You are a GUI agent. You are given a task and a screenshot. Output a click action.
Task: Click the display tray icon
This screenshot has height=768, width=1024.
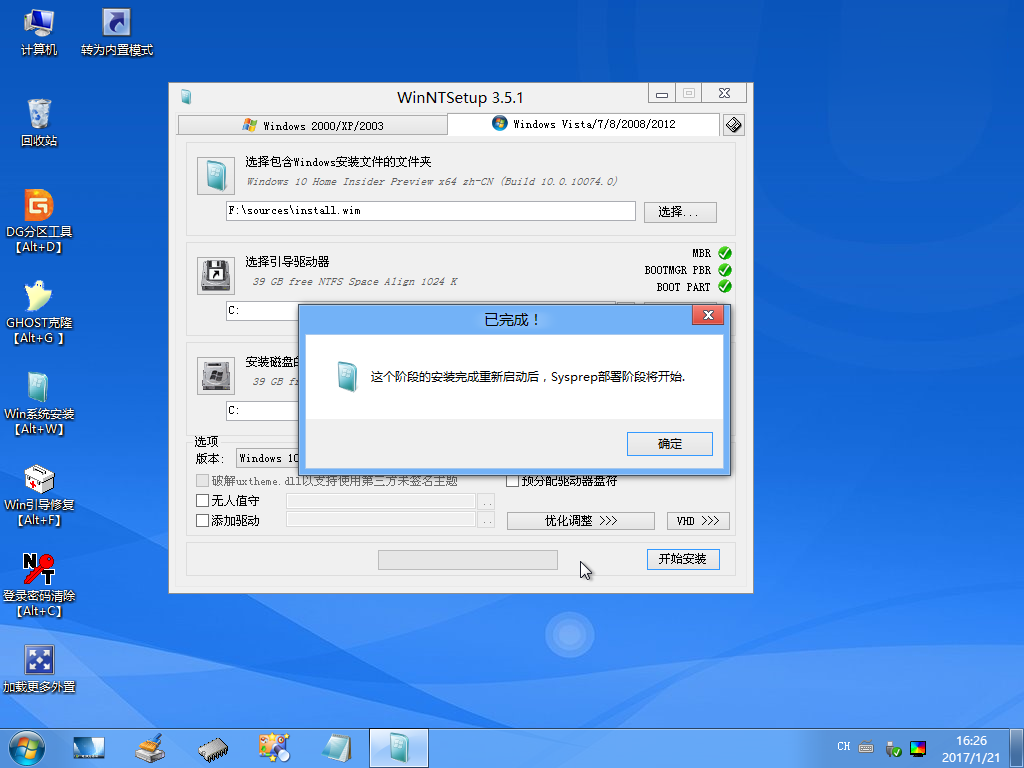point(918,748)
